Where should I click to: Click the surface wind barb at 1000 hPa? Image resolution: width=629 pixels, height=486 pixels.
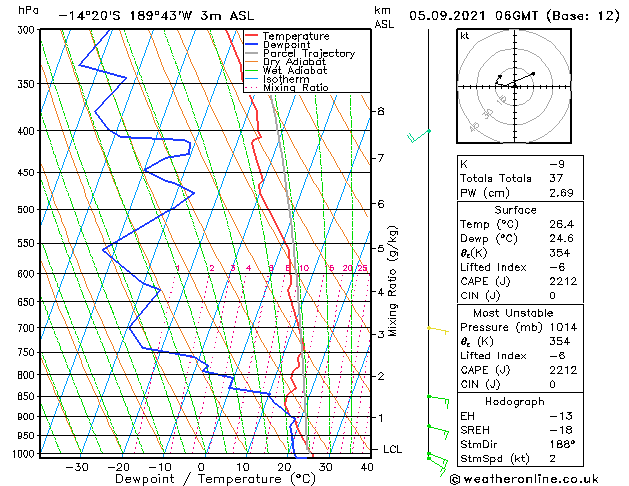tap(438, 464)
